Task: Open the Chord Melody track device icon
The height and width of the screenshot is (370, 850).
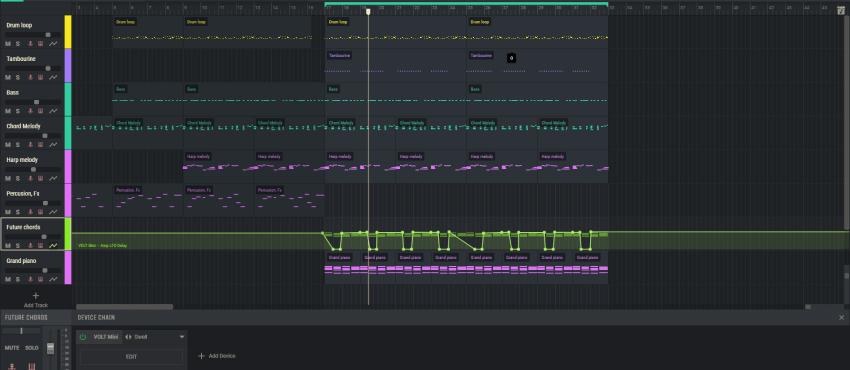Action: [40, 145]
